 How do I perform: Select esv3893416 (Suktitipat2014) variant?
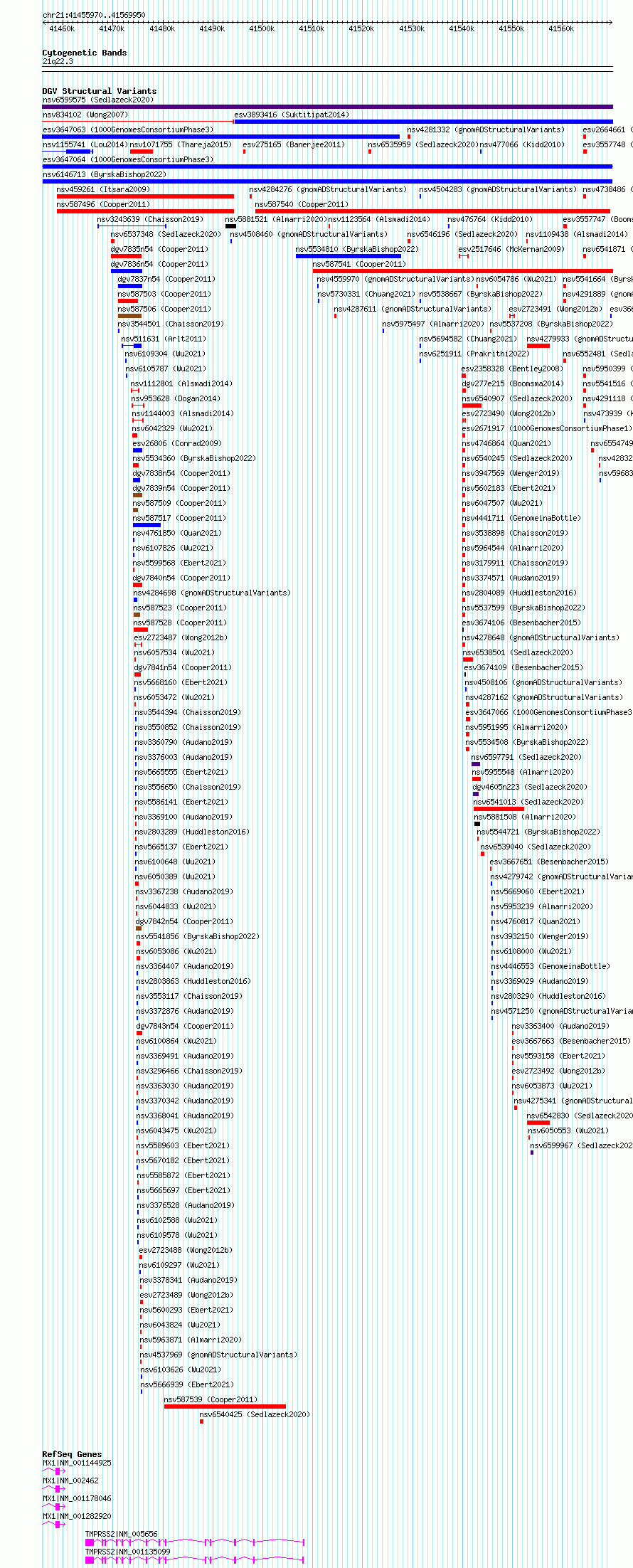pos(292,115)
